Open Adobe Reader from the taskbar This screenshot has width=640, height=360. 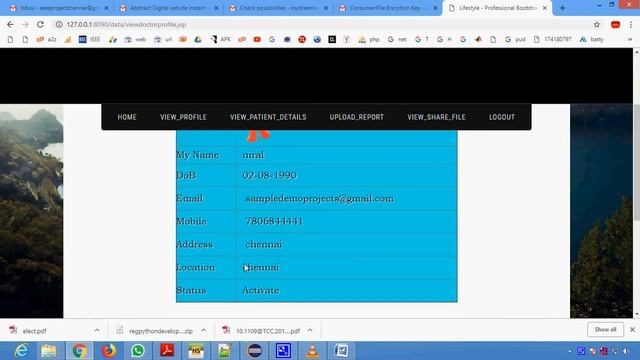(167, 351)
